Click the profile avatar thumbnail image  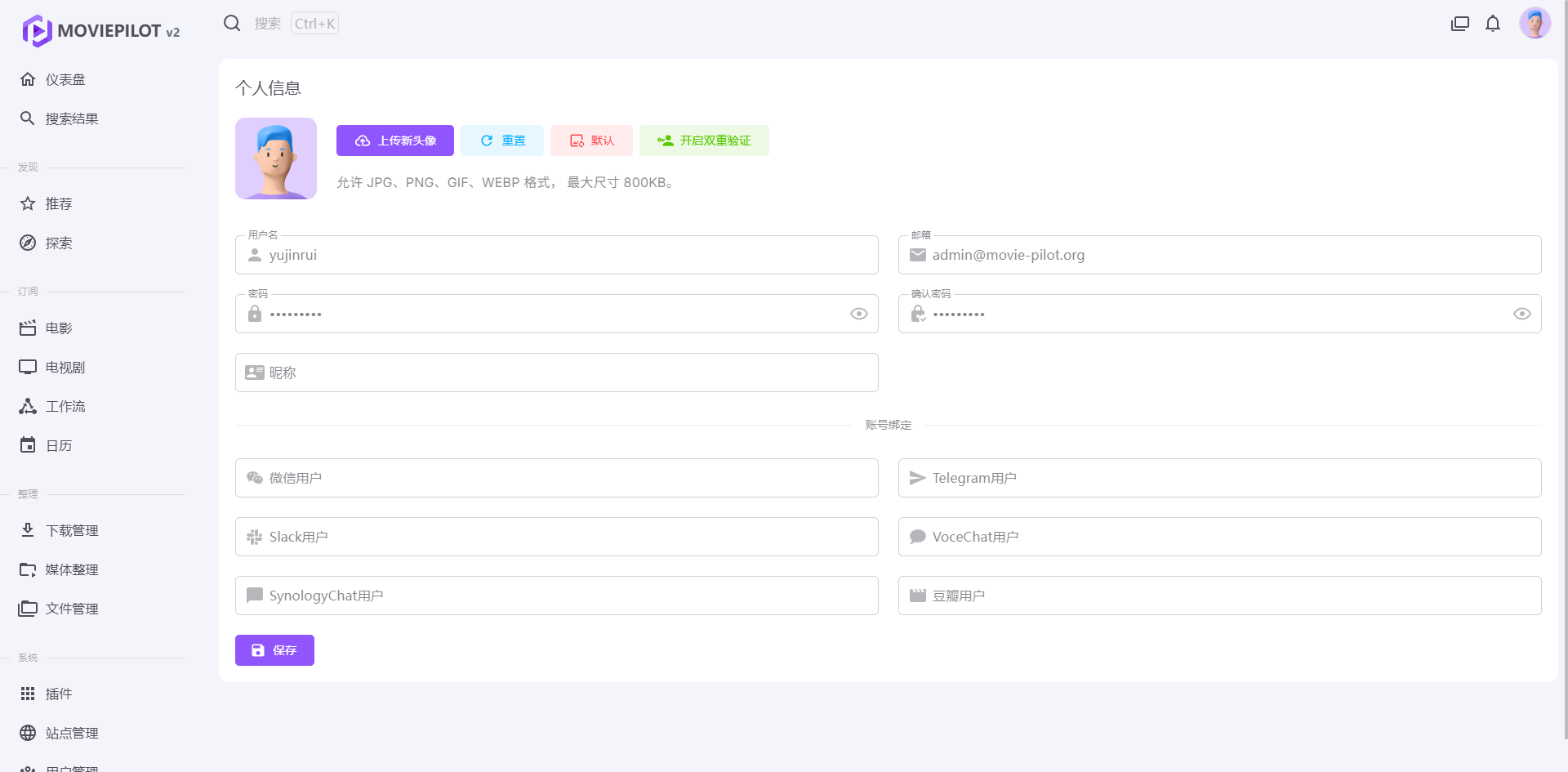pos(276,158)
